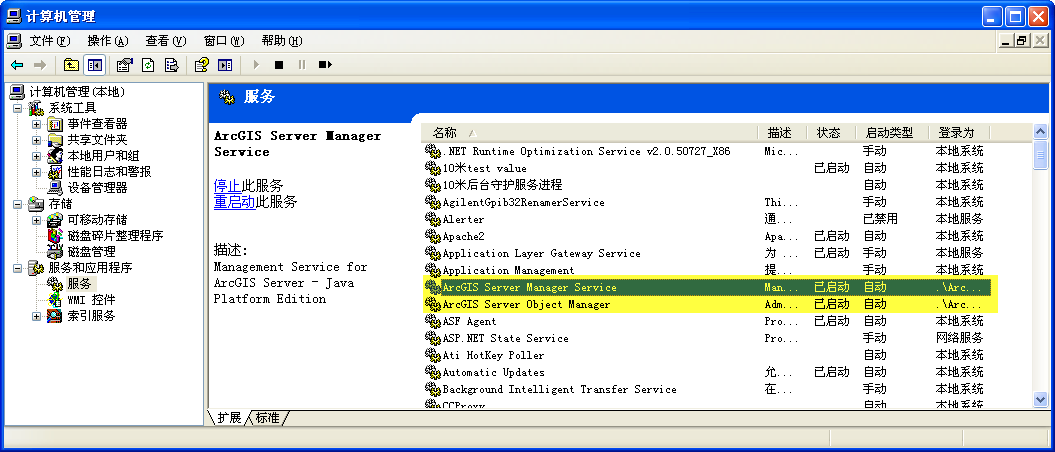Open the 操作(A) menu
The height and width of the screenshot is (452, 1055).
[108, 41]
